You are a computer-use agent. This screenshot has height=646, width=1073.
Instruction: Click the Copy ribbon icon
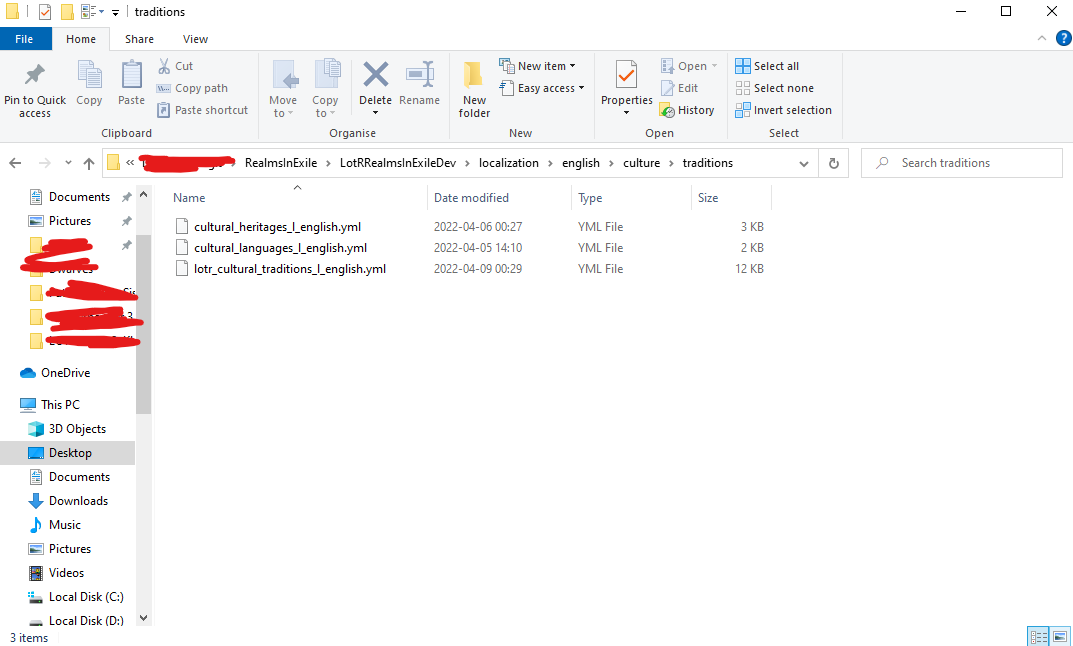tap(89, 74)
